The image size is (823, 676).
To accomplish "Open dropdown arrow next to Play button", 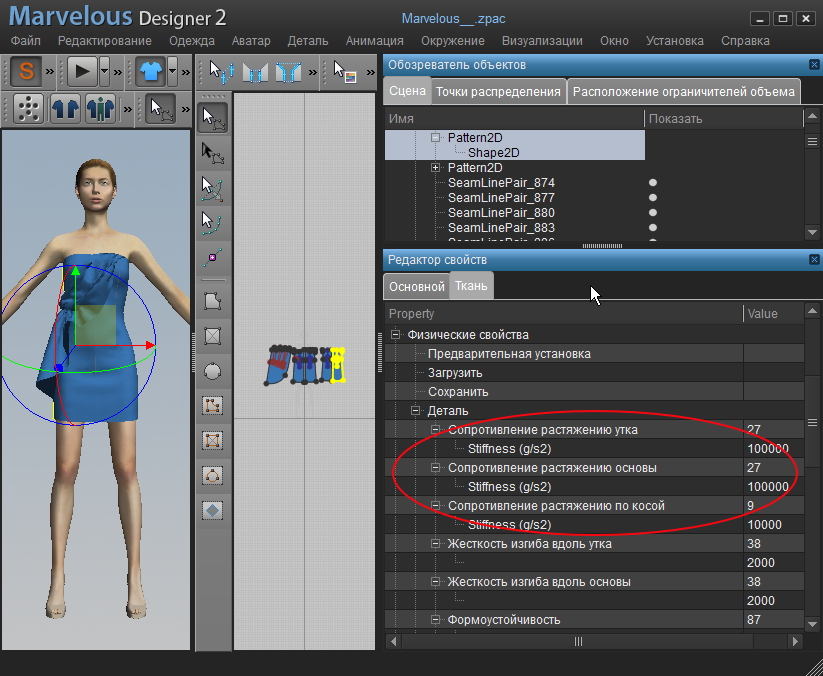I will [x=104, y=72].
